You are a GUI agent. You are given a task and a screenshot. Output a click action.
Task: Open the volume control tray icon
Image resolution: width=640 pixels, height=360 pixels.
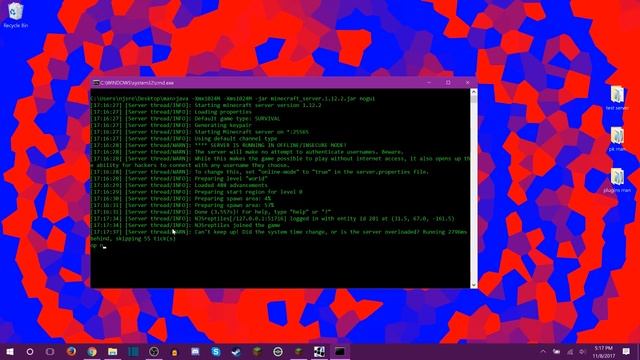tap(582, 351)
